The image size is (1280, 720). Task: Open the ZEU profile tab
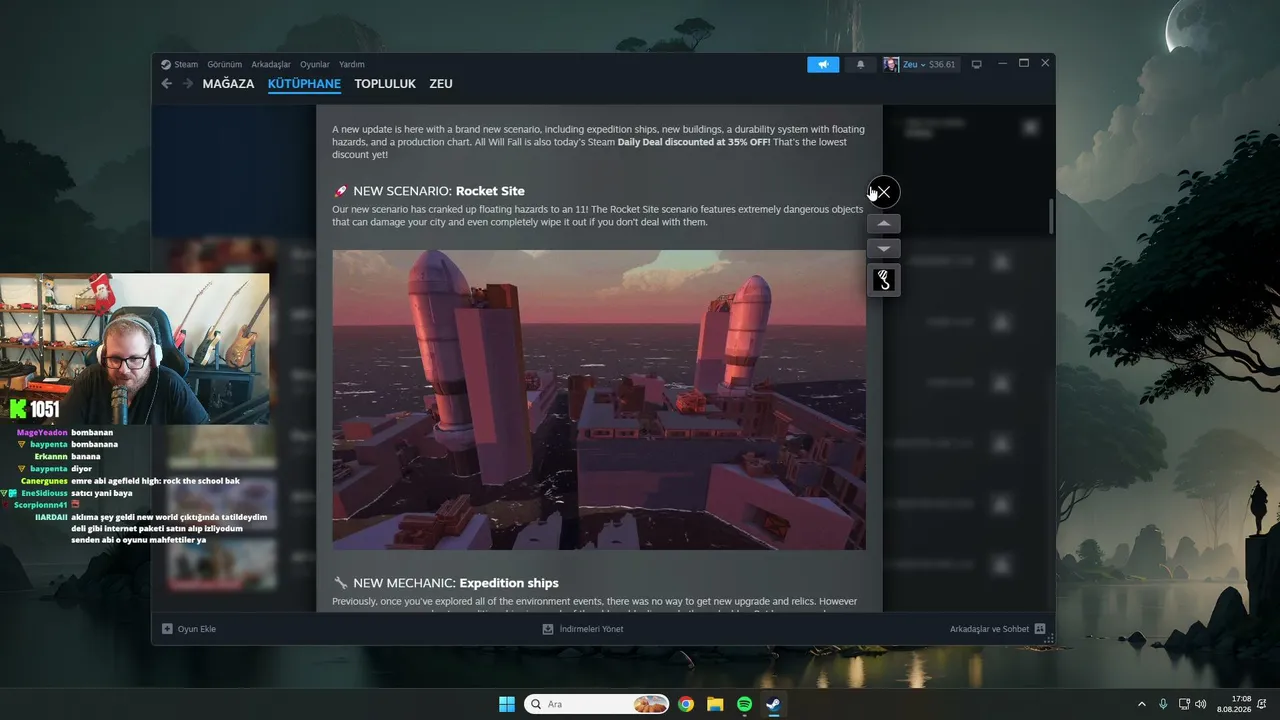pos(441,84)
